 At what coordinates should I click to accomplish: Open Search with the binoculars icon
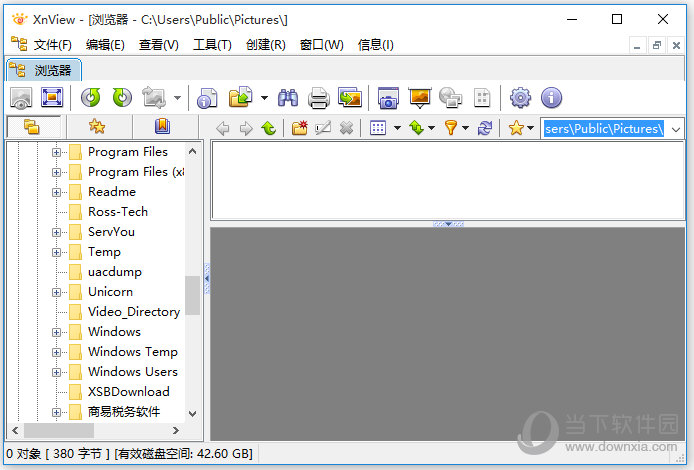[x=288, y=98]
